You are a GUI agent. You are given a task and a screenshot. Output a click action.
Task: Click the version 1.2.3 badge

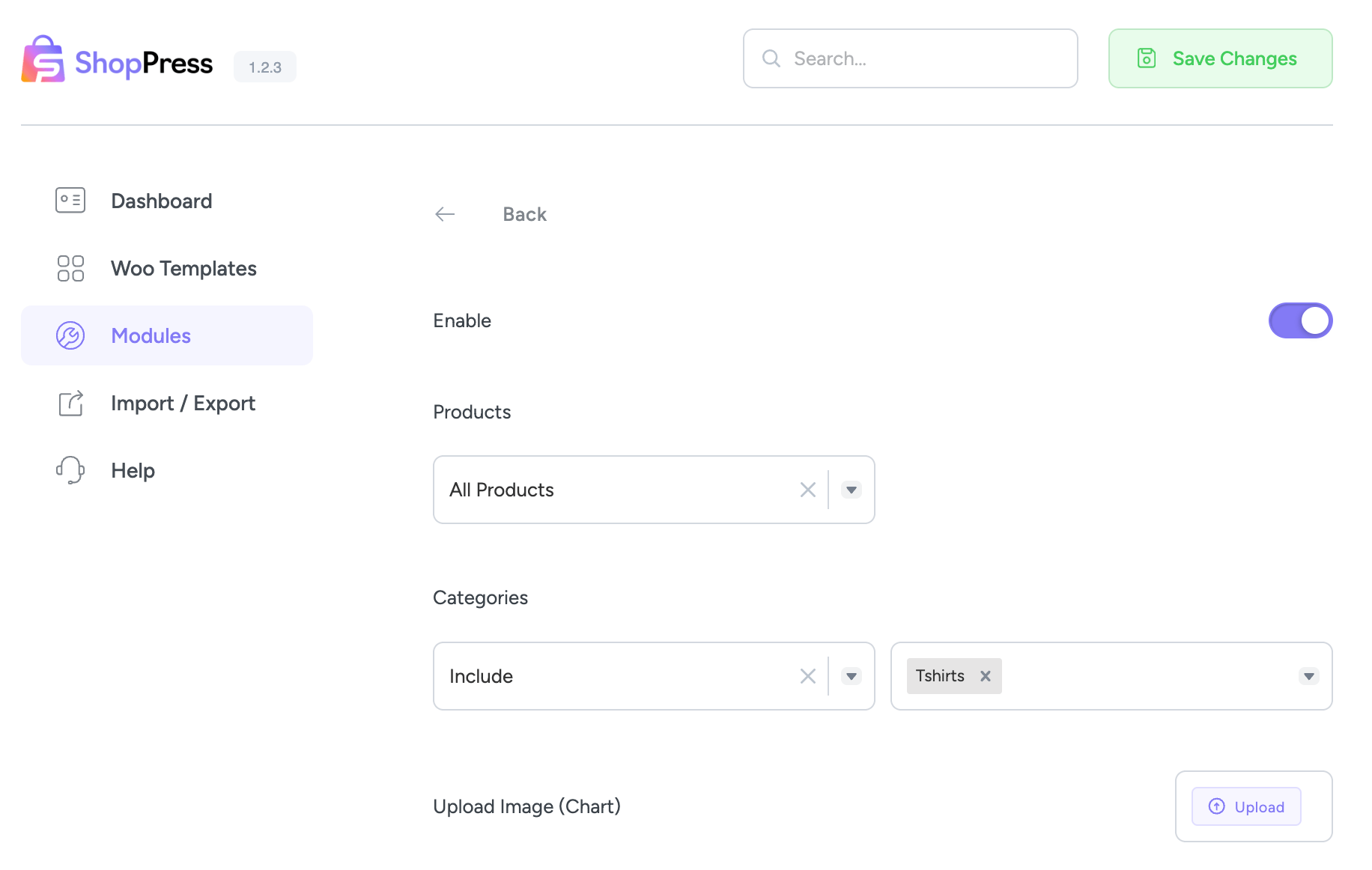tap(264, 67)
